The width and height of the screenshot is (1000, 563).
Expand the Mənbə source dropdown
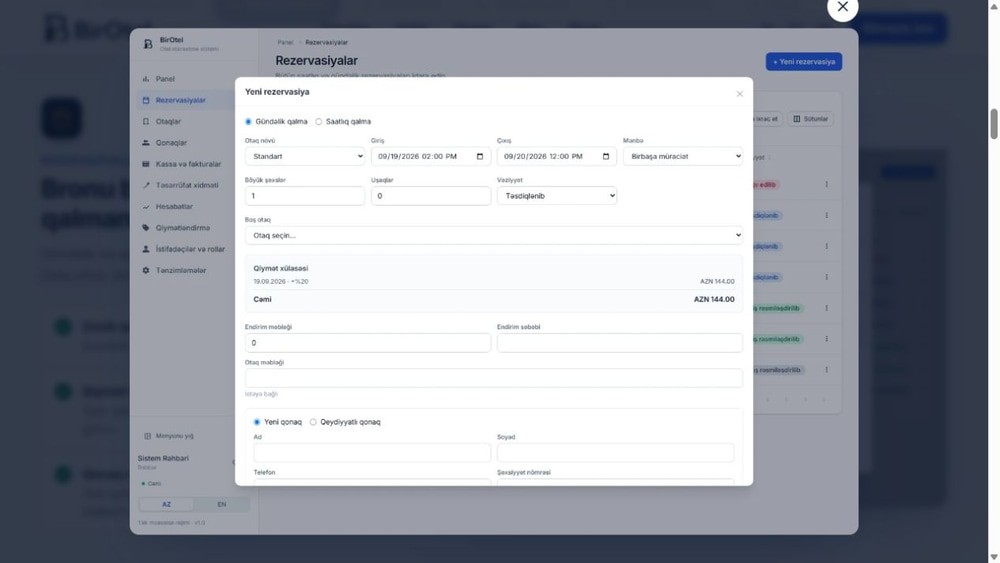(683, 156)
